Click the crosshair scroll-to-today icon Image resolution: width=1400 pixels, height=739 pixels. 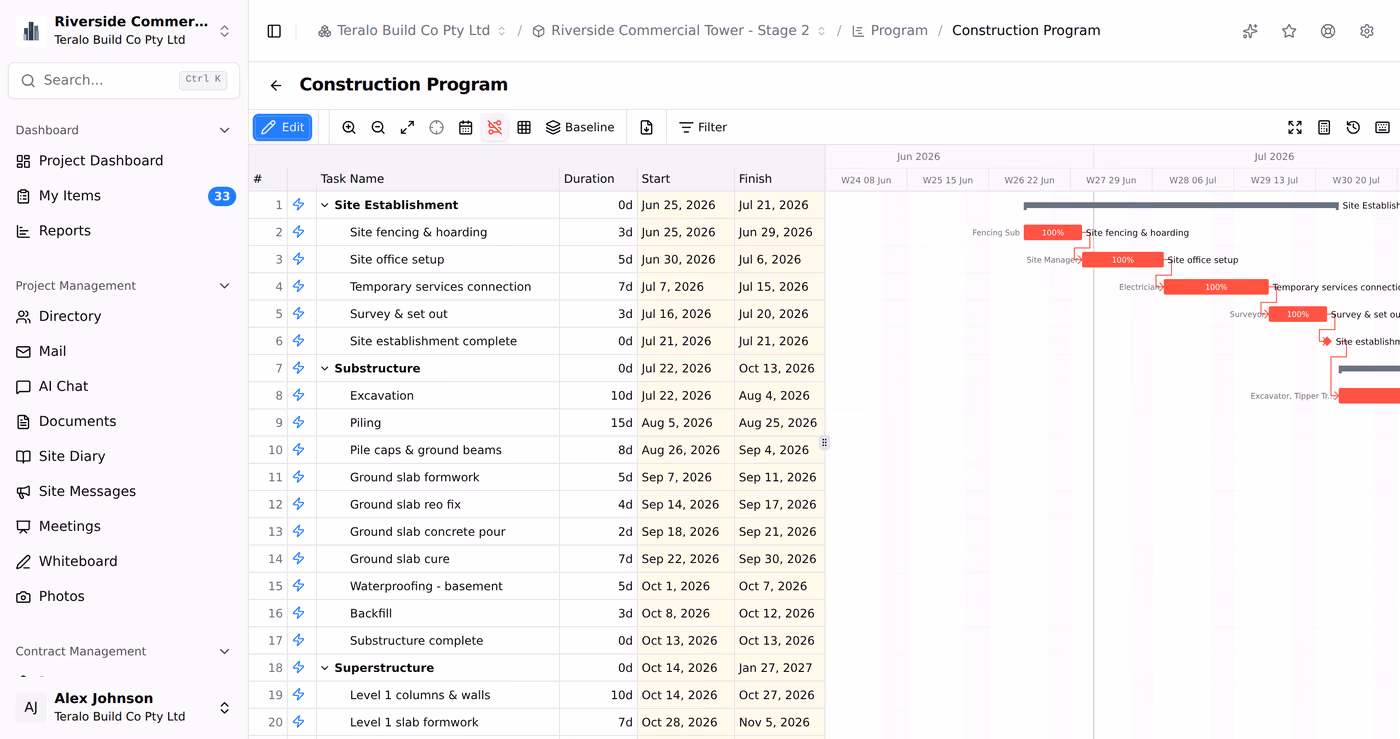point(436,127)
